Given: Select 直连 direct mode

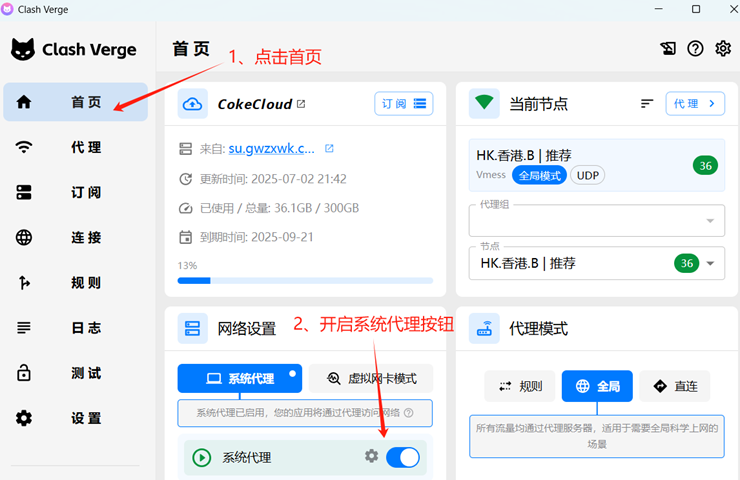Looking at the screenshot, I should tap(675, 387).
